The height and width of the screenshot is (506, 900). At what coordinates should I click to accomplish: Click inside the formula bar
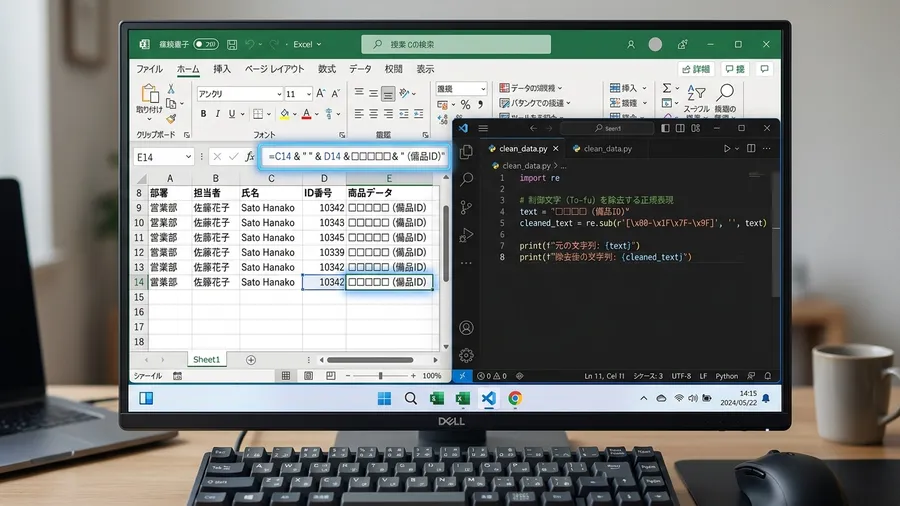354,156
